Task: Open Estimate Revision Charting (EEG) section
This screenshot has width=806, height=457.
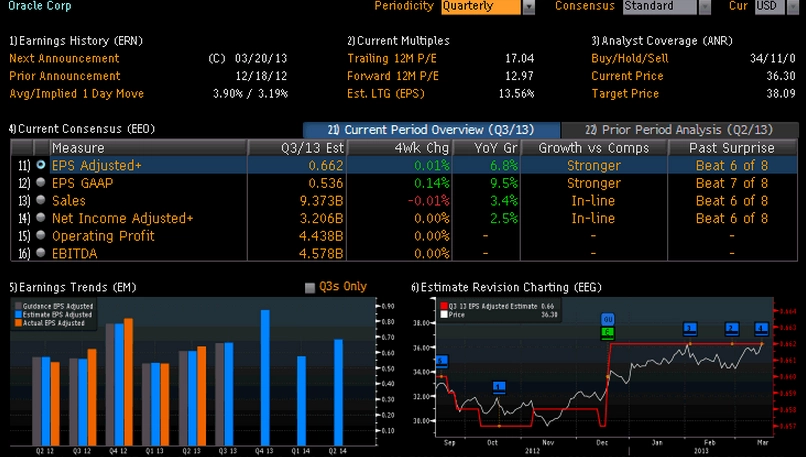Action: 506,287
